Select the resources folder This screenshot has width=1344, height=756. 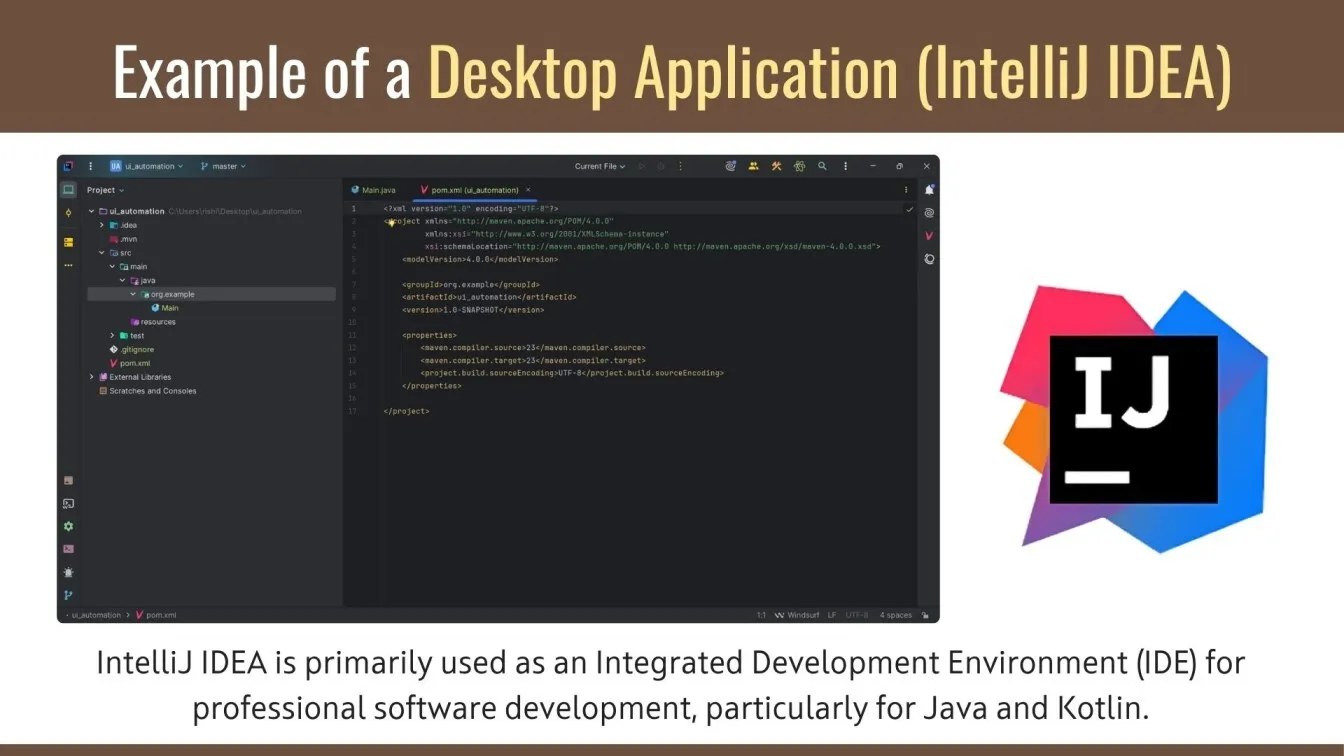tap(152, 322)
